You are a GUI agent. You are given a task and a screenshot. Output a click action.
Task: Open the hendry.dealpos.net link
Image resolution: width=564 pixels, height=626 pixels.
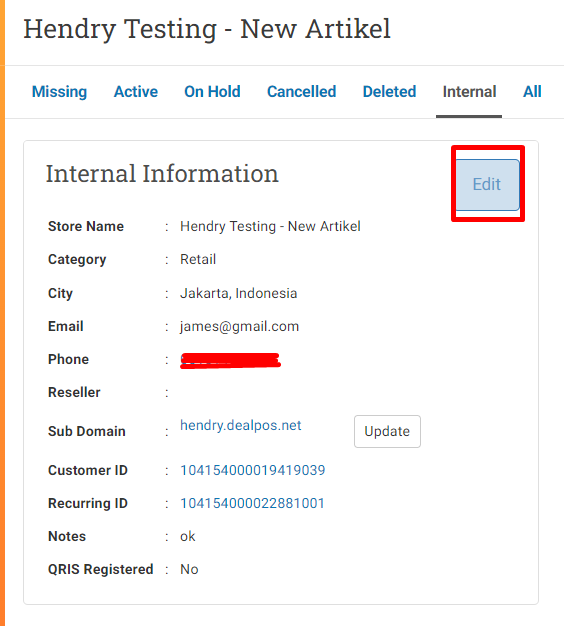pos(241,426)
